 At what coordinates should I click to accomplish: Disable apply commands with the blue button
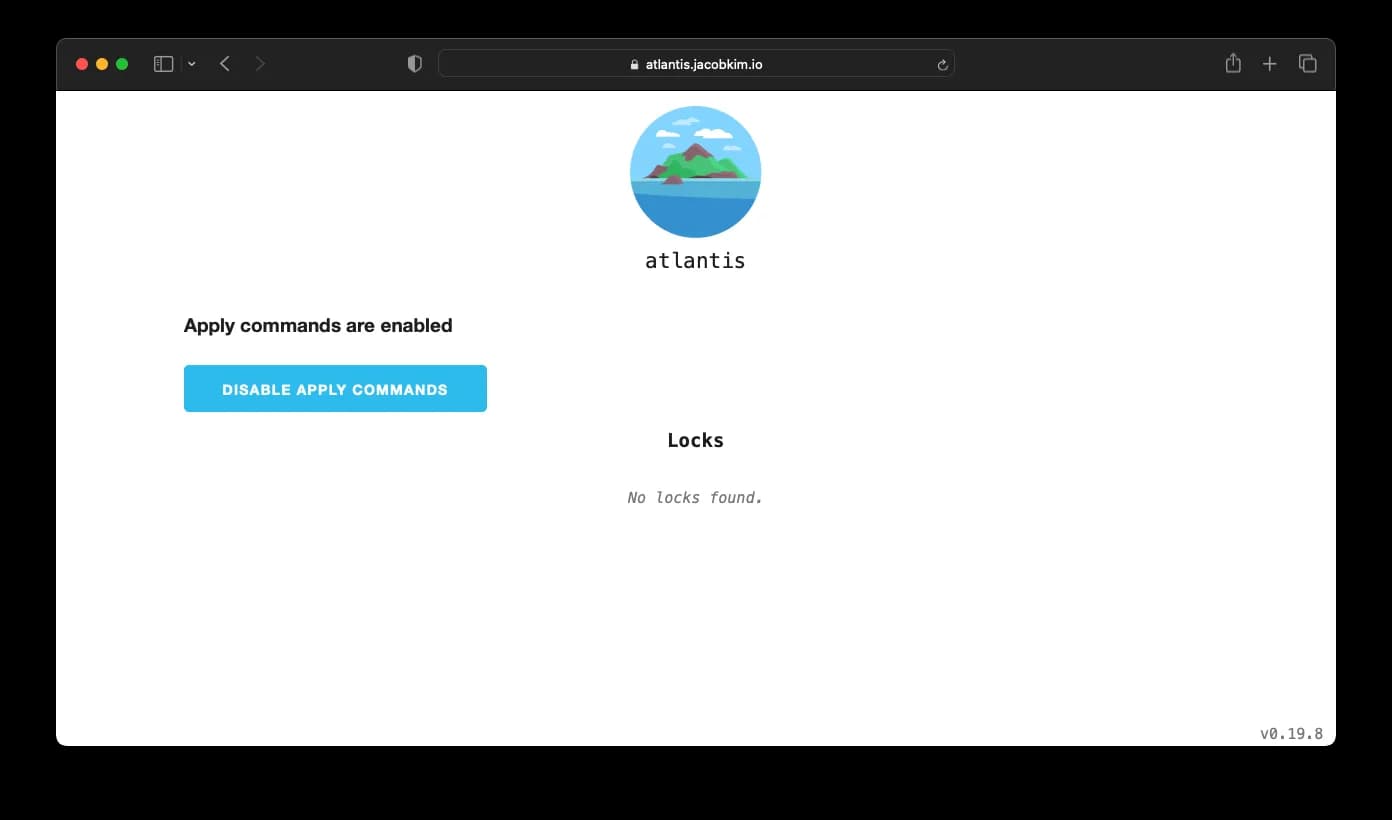click(x=335, y=389)
